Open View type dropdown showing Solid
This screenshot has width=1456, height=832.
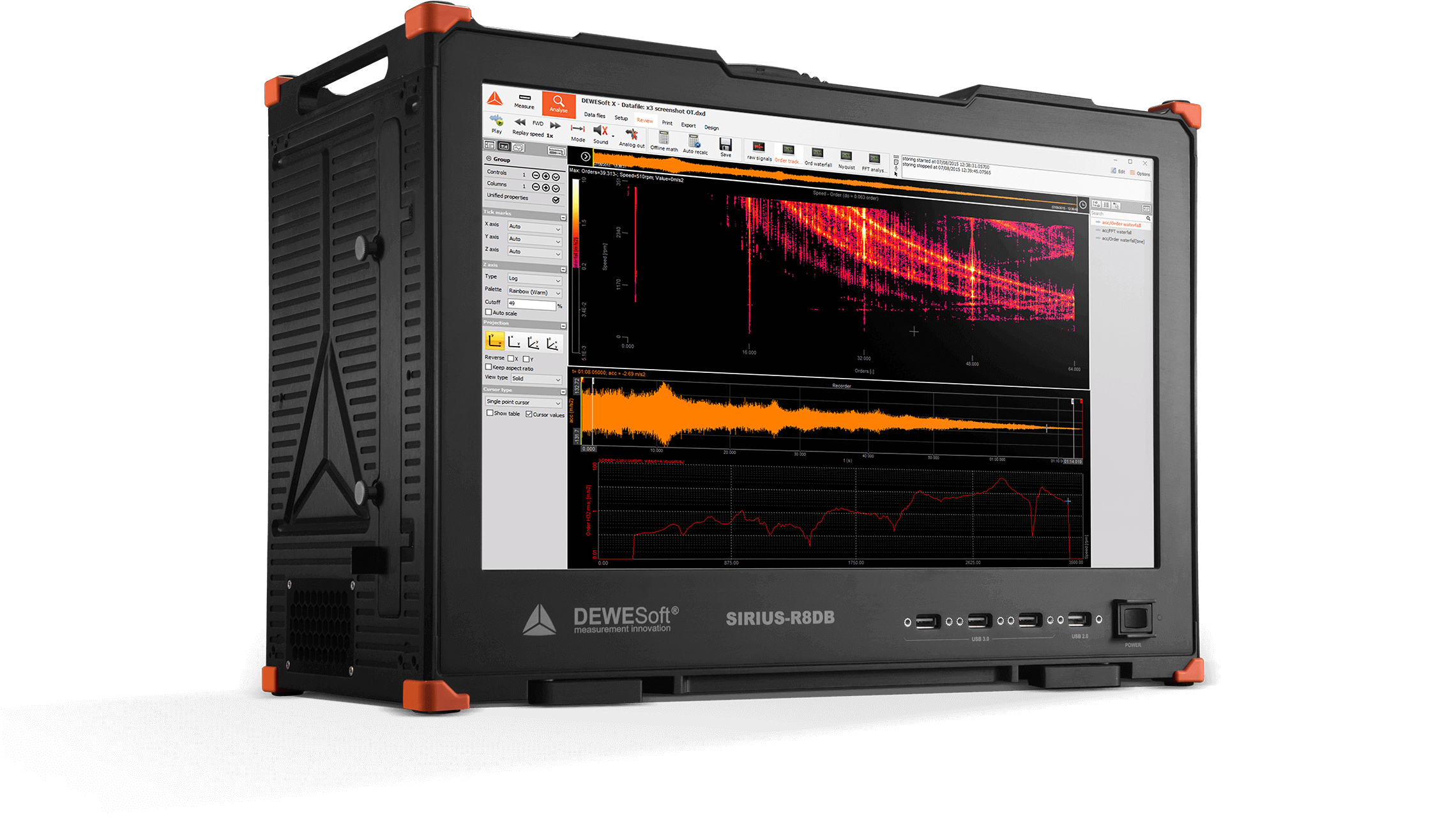click(x=536, y=379)
